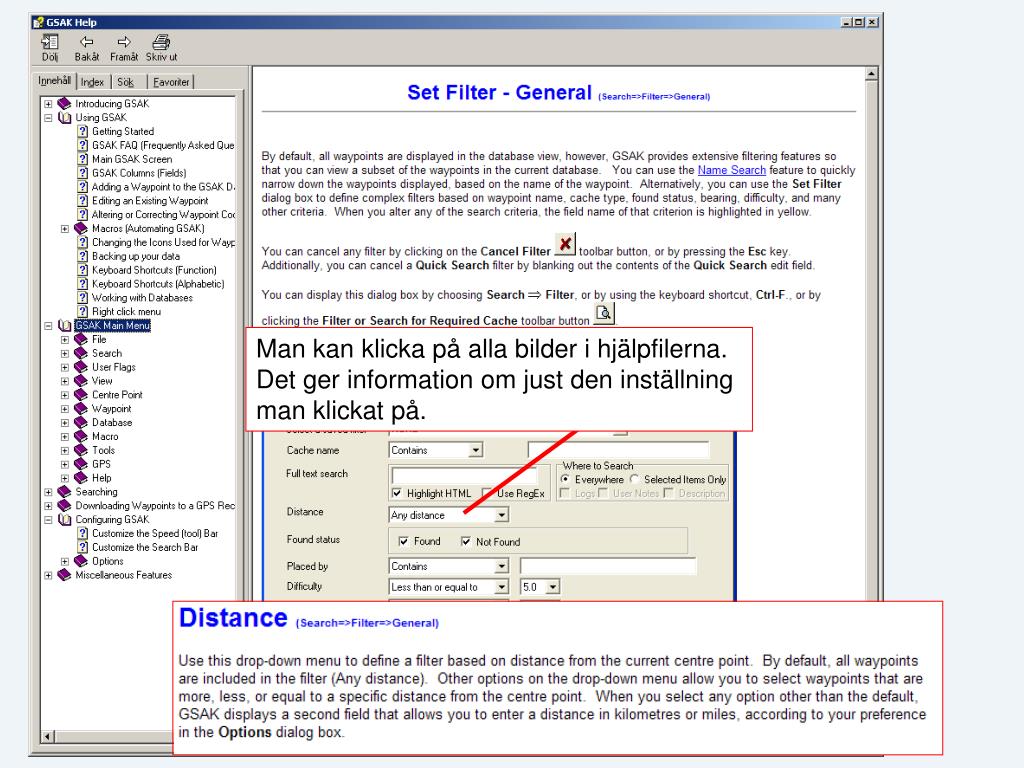The image size is (1024, 768).
Task: Select File under GSAK Main Menu
Action: coord(99,340)
